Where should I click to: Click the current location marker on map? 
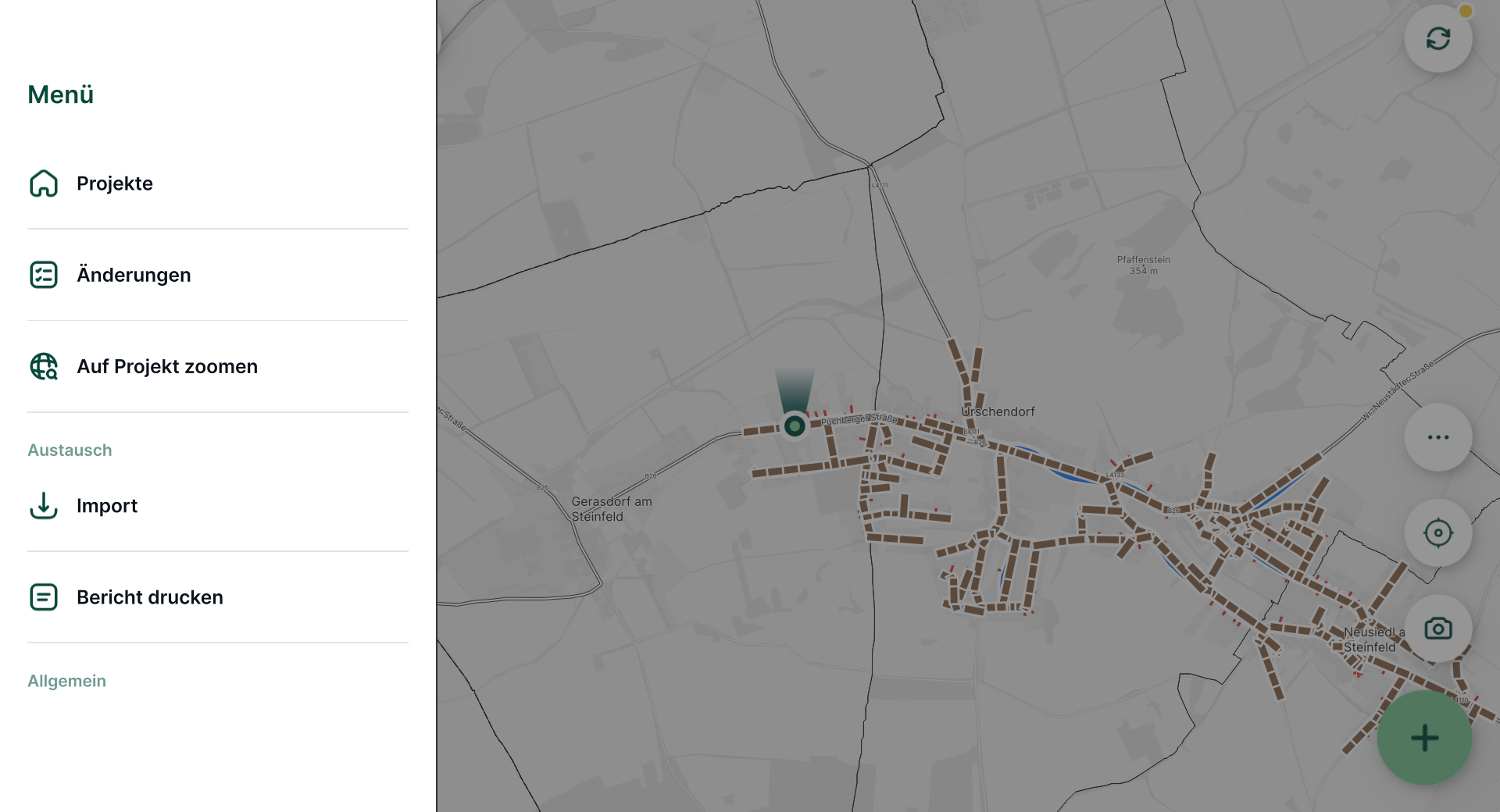click(x=795, y=426)
